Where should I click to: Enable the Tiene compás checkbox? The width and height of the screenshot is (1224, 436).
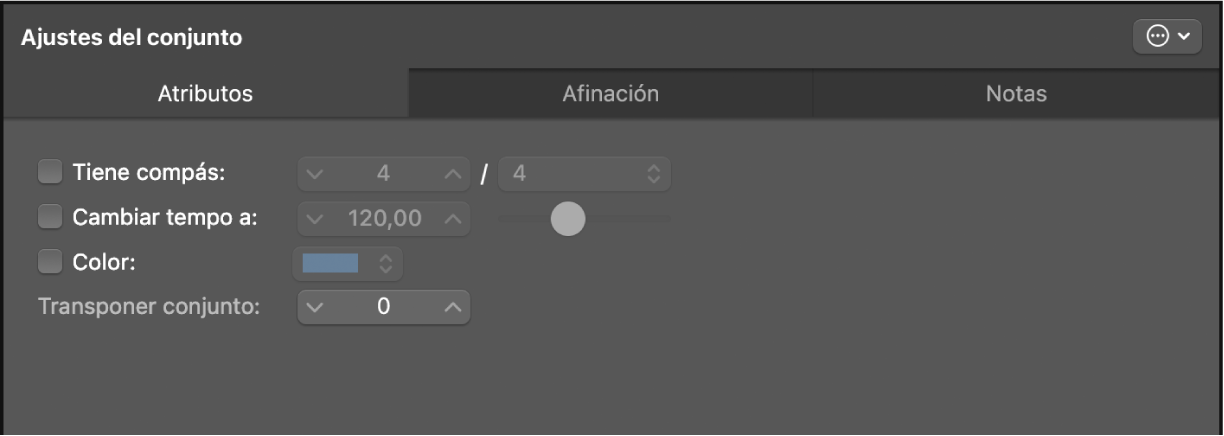coord(50,173)
